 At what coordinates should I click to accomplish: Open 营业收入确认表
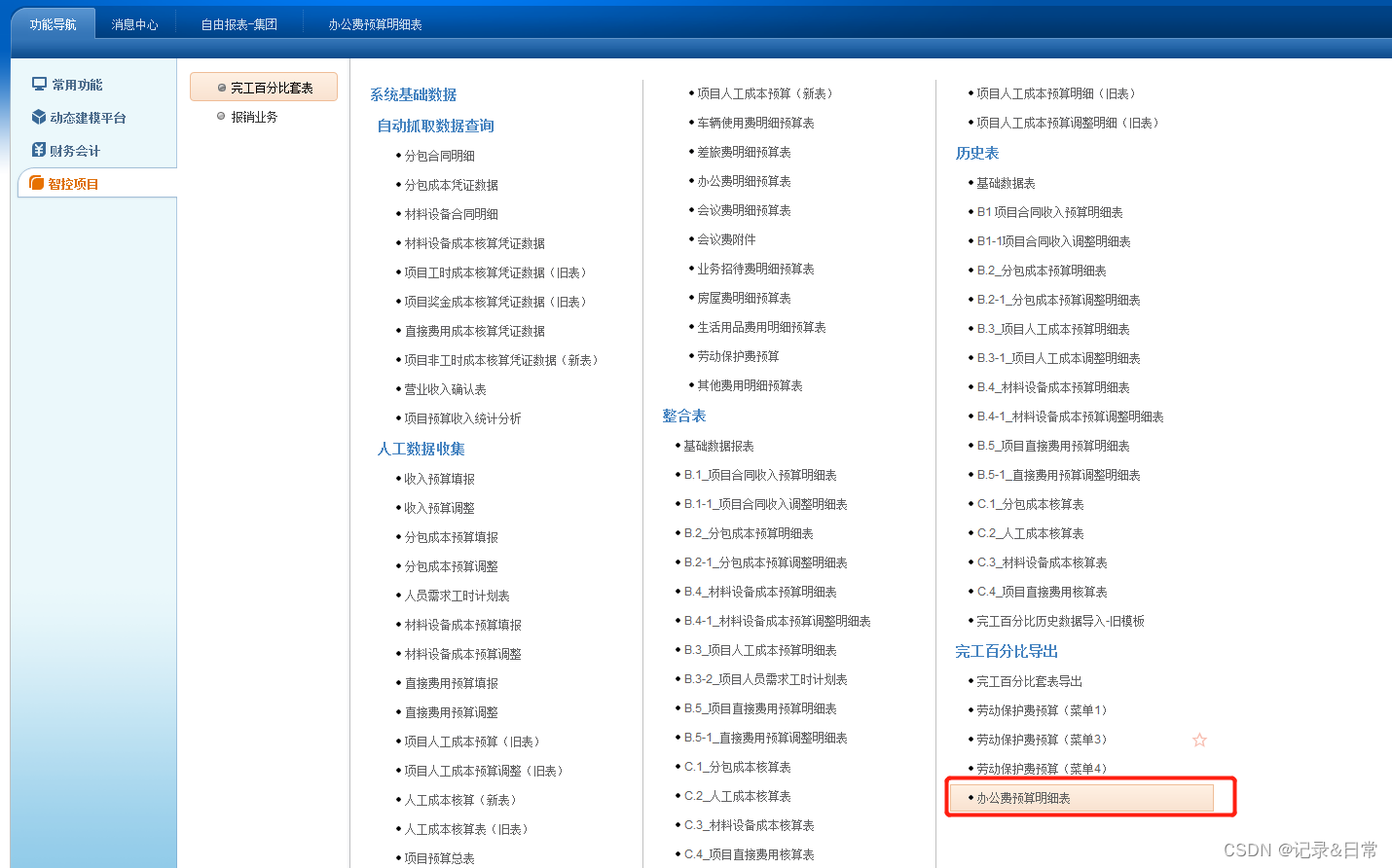point(445,389)
